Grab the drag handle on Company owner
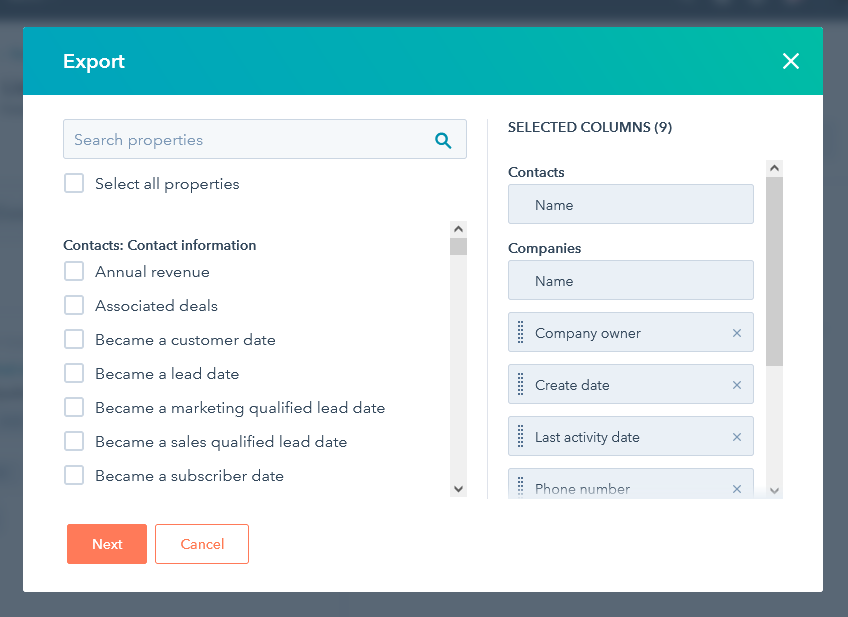 point(519,332)
